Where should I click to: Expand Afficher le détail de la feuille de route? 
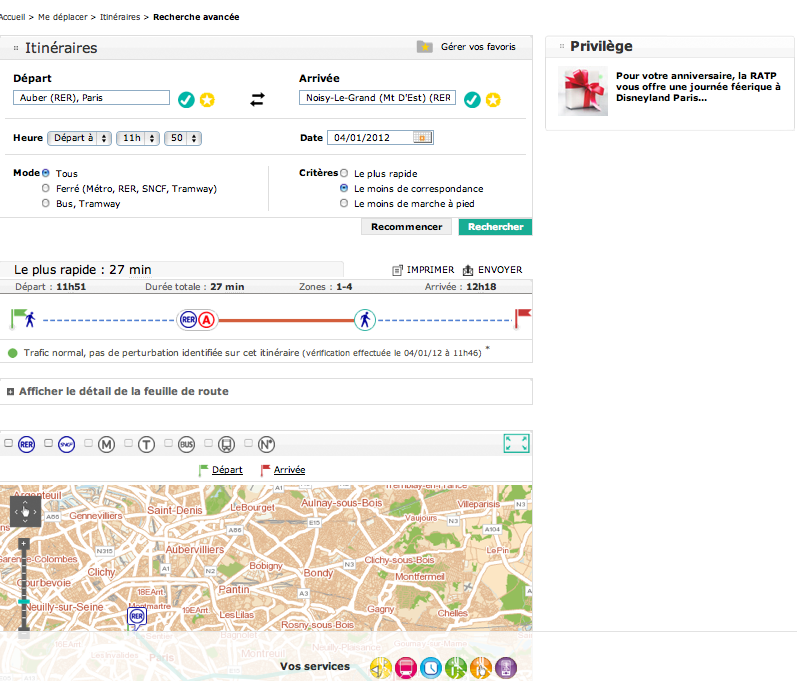[124, 391]
